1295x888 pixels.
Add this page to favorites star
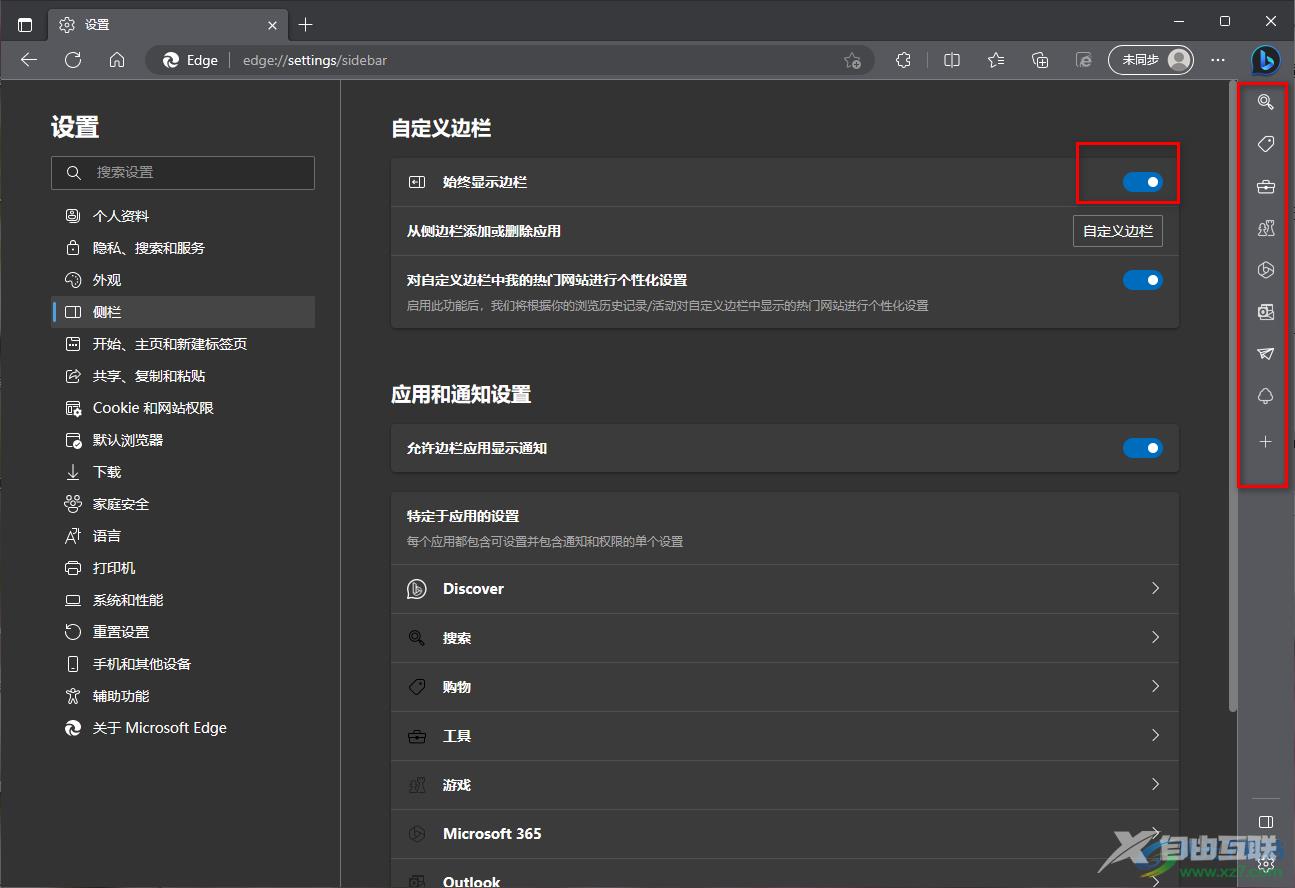(852, 60)
